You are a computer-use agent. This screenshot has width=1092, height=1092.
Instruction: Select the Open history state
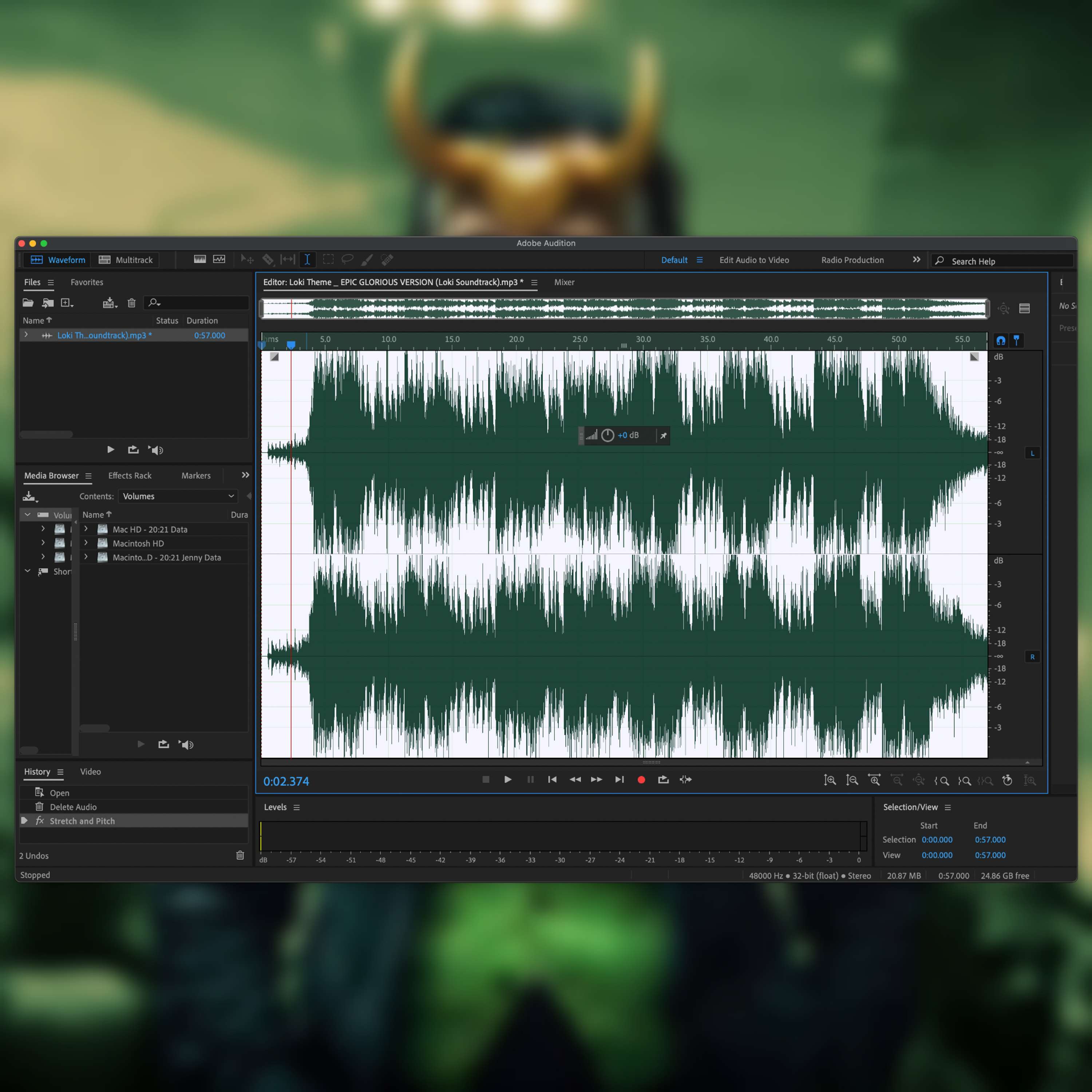coord(133,792)
